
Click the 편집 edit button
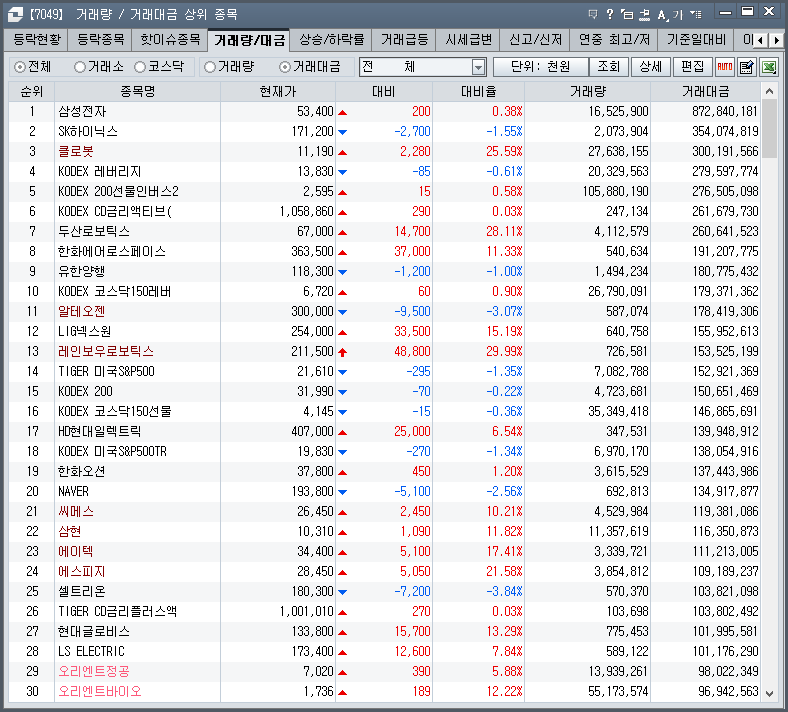tap(693, 67)
